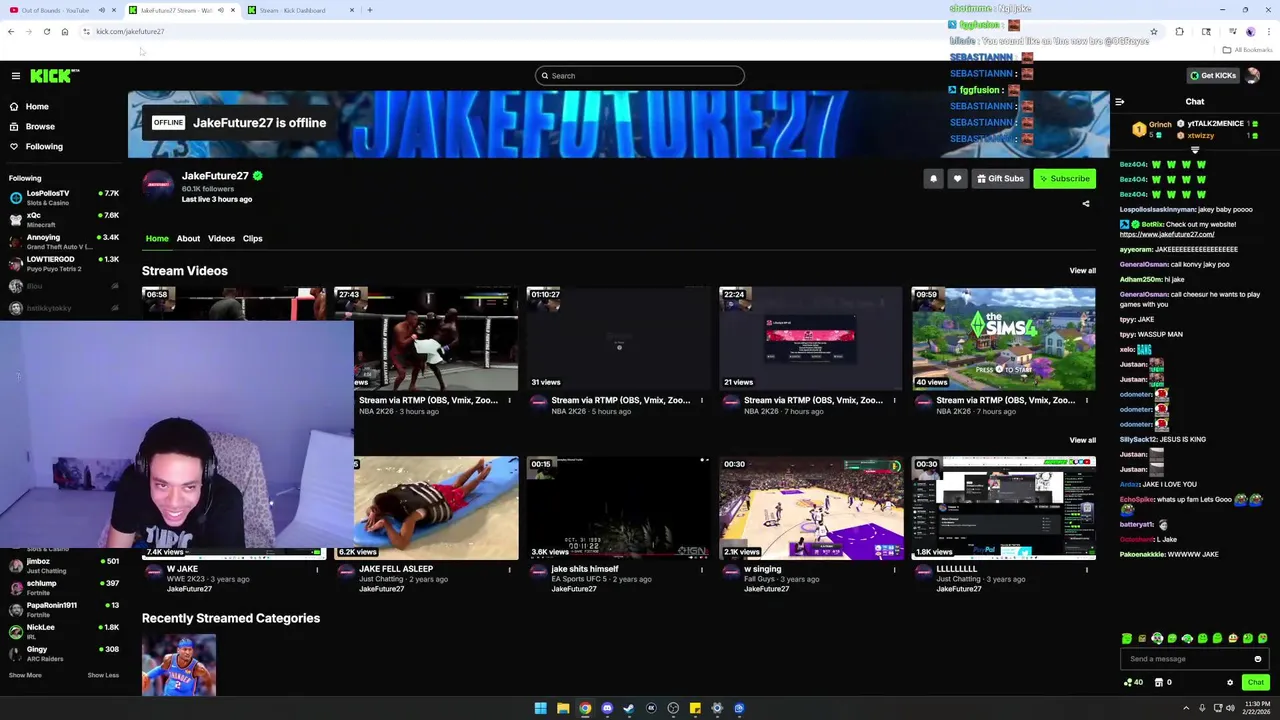Play the w singing basketball clip thumbnail
The width and height of the screenshot is (1280, 720).
tap(811, 508)
